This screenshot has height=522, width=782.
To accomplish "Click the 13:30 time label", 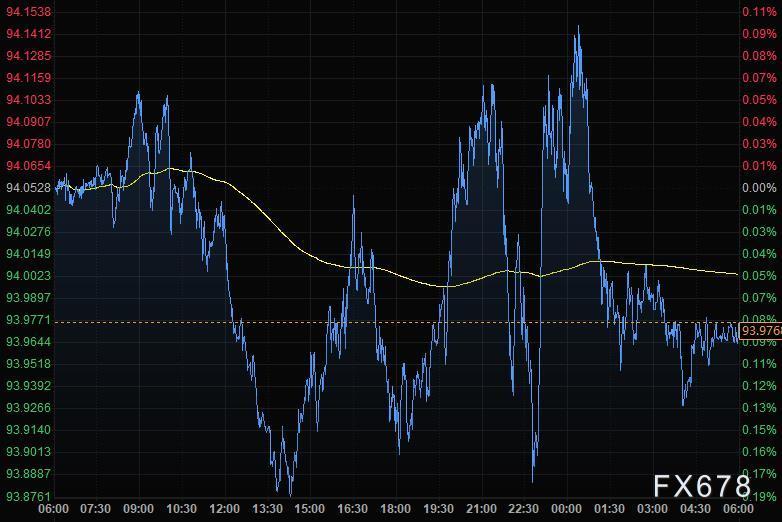I will point(267,509).
